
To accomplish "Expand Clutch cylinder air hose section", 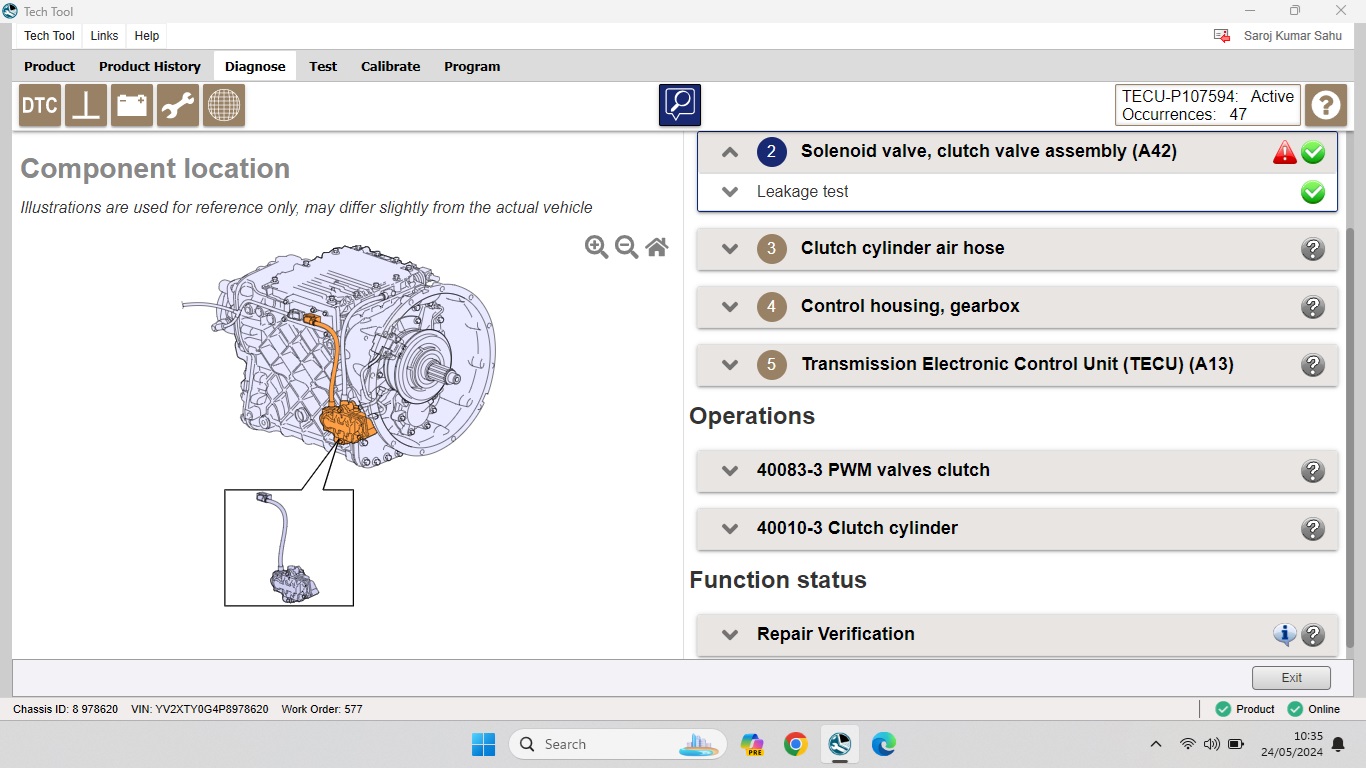I will (x=730, y=249).
